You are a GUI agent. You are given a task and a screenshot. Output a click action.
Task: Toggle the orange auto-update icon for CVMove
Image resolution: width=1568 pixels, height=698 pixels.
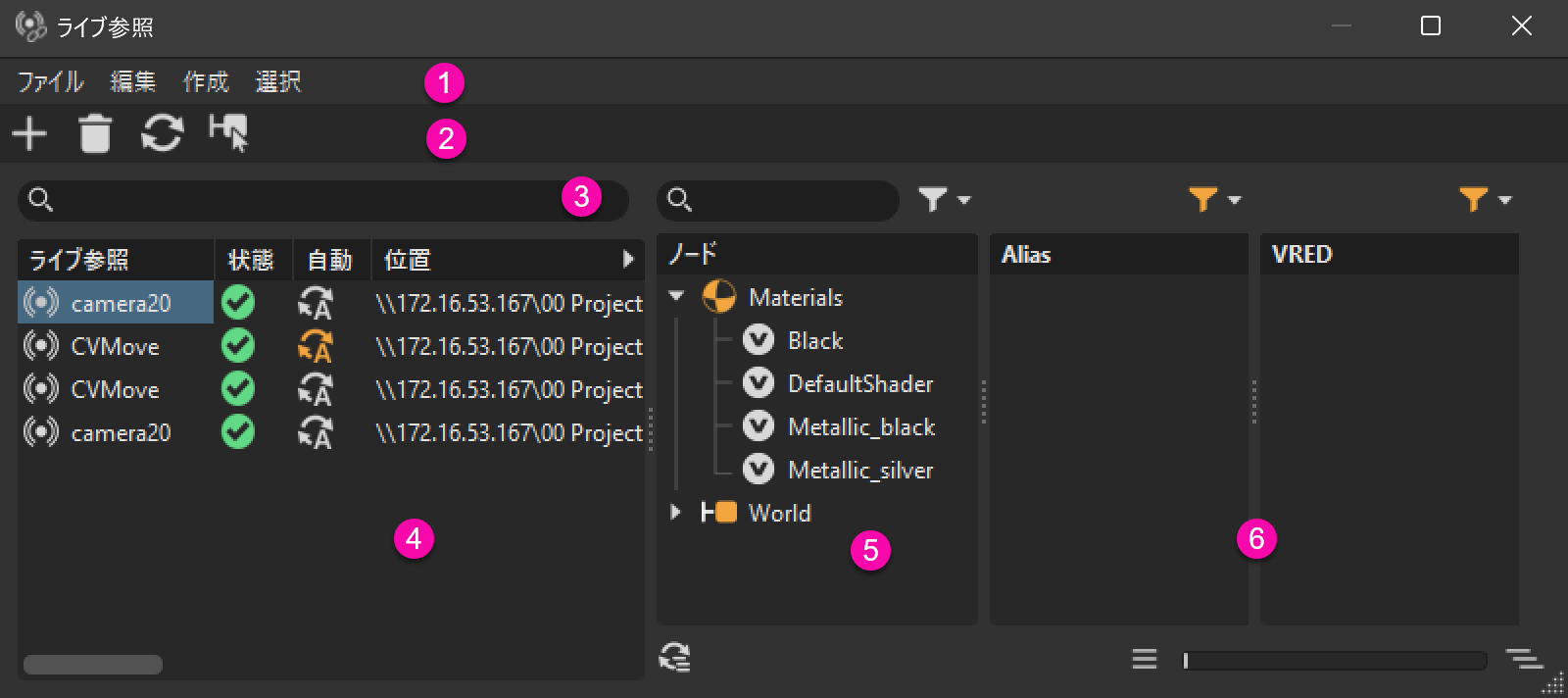pyautogui.click(x=316, y=346)
